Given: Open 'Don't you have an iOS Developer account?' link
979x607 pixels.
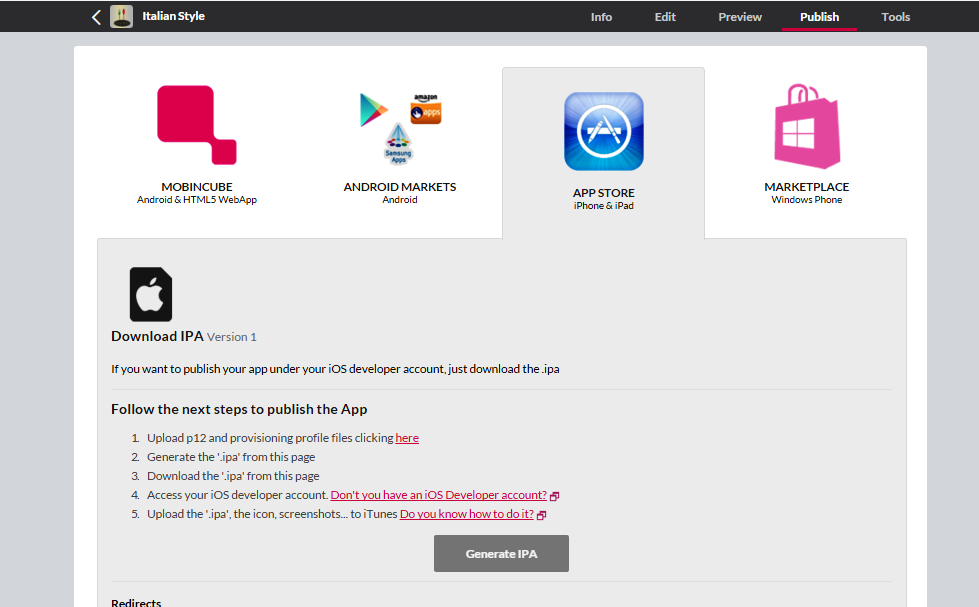Looking at the screenshot, I should tap(438, 495).
